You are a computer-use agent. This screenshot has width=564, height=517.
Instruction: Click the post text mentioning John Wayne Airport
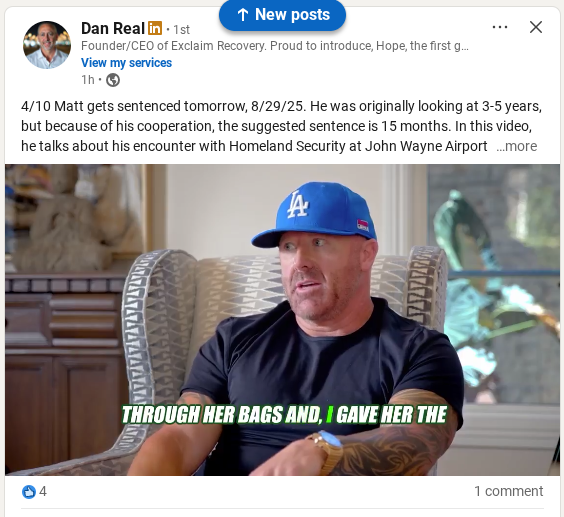click(281, 126)
